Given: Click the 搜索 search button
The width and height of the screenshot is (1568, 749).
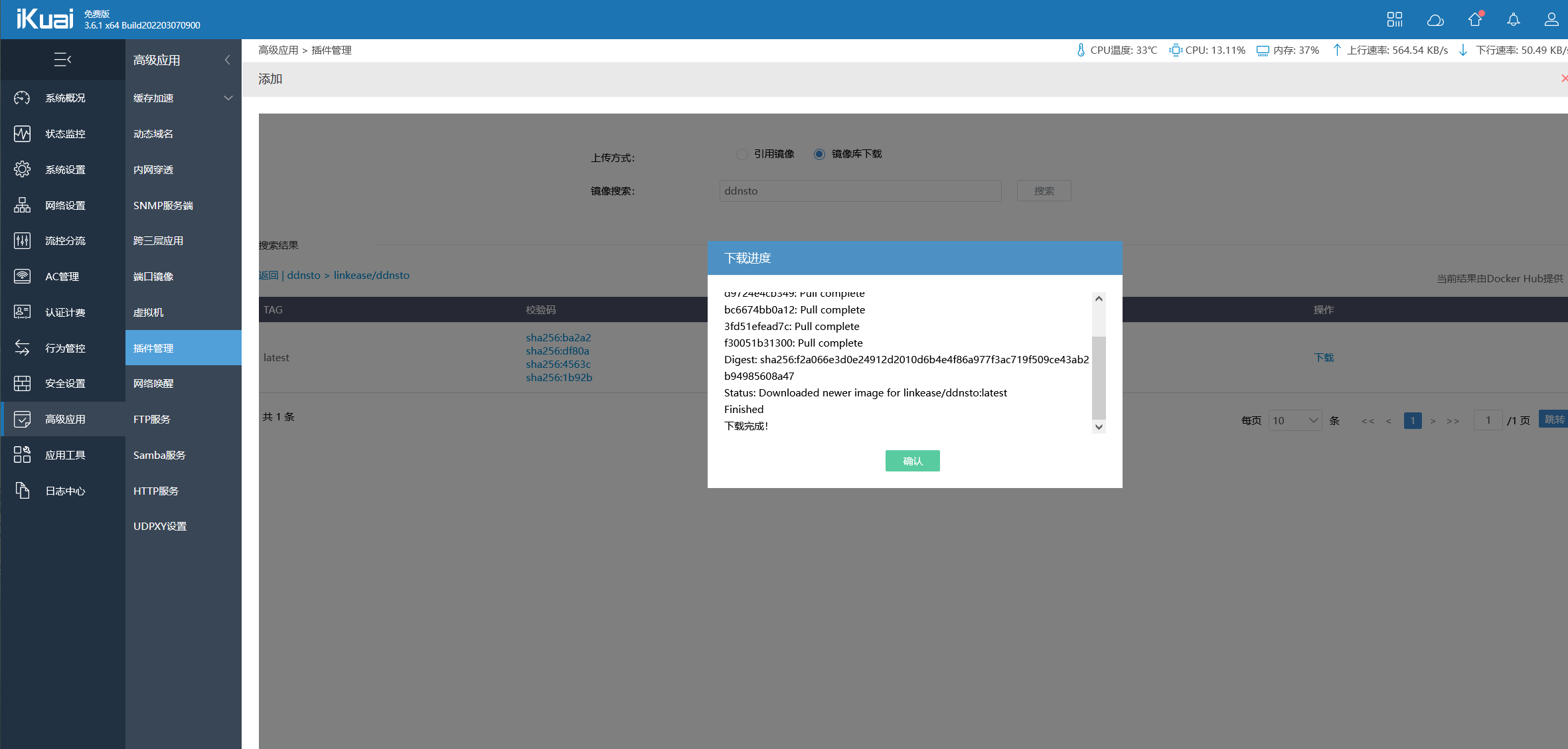Looking at the screenshot, I should [x=1044, y=191].
